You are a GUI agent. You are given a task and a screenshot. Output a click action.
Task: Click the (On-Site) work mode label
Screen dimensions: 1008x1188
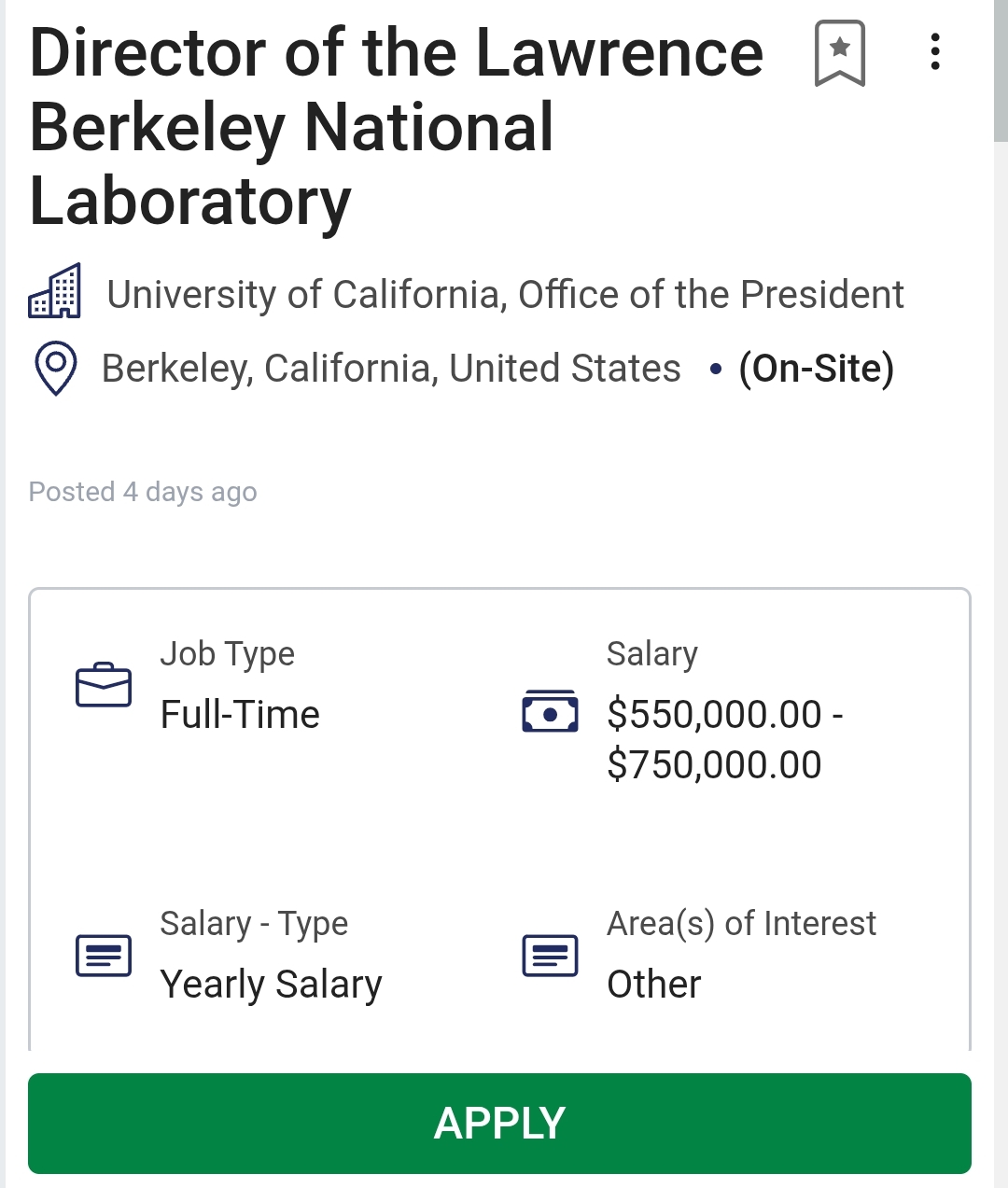(x=817, y=369)
